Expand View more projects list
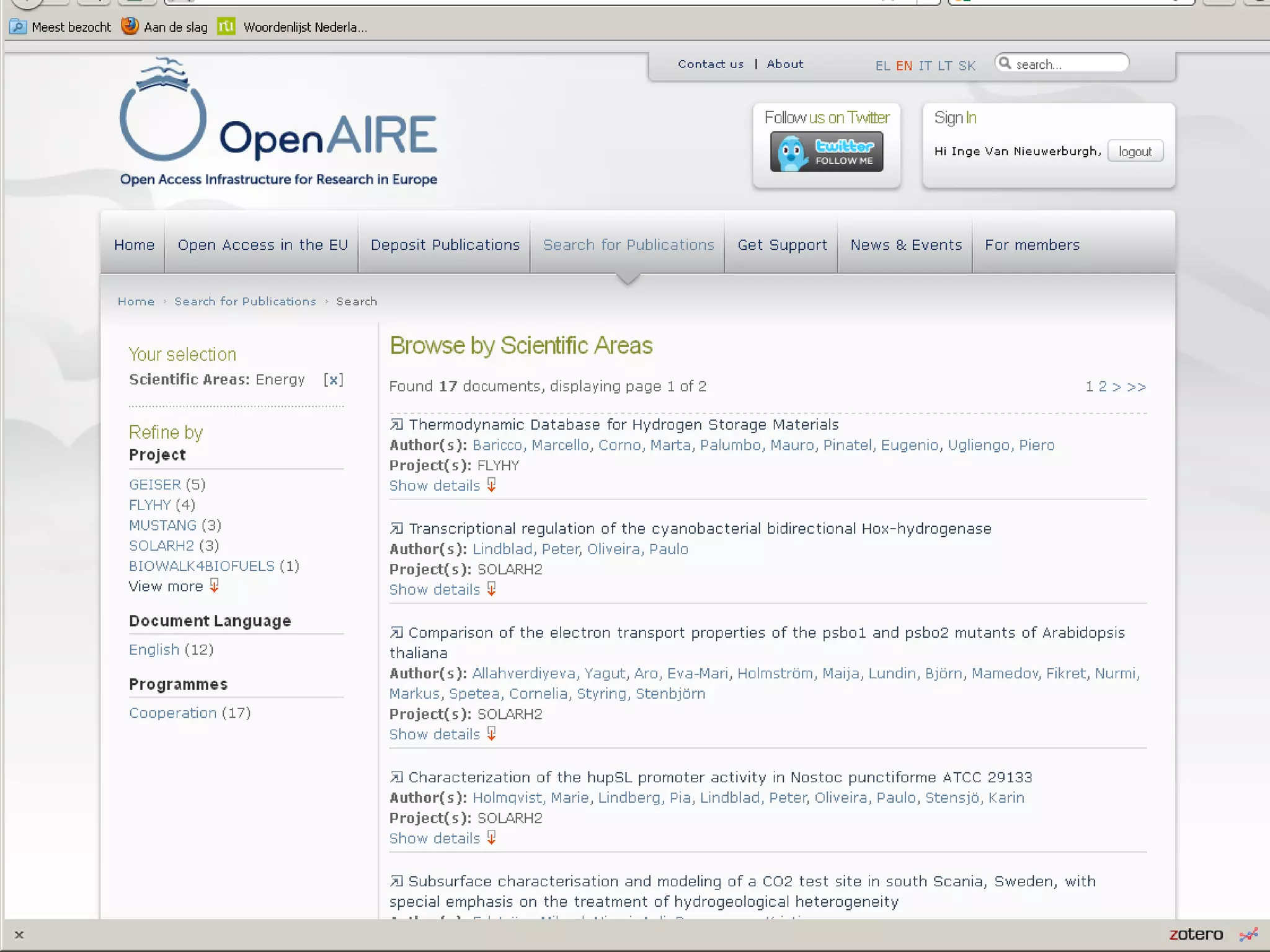 174,586
